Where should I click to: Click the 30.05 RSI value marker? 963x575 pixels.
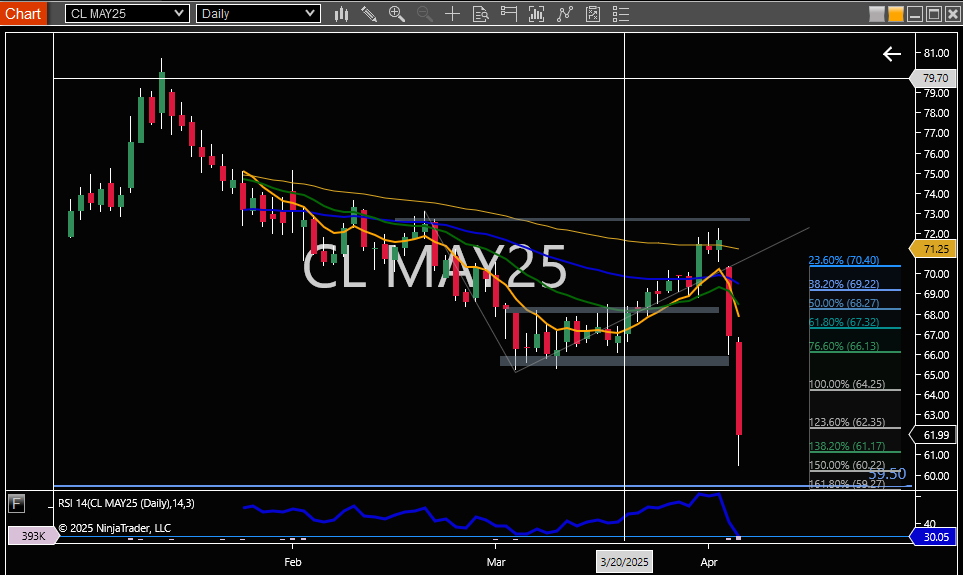933,537
